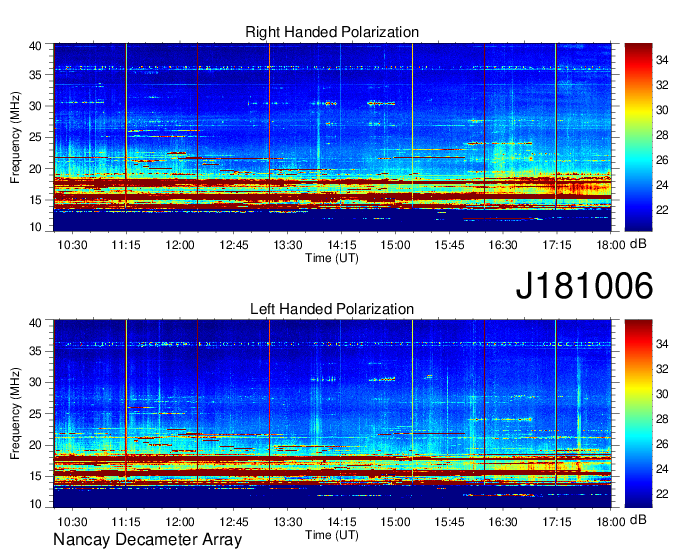Click "14:15" time tick under Left Handed plot
The height and width of the screenshot is (552, 680).
[342, 521]
